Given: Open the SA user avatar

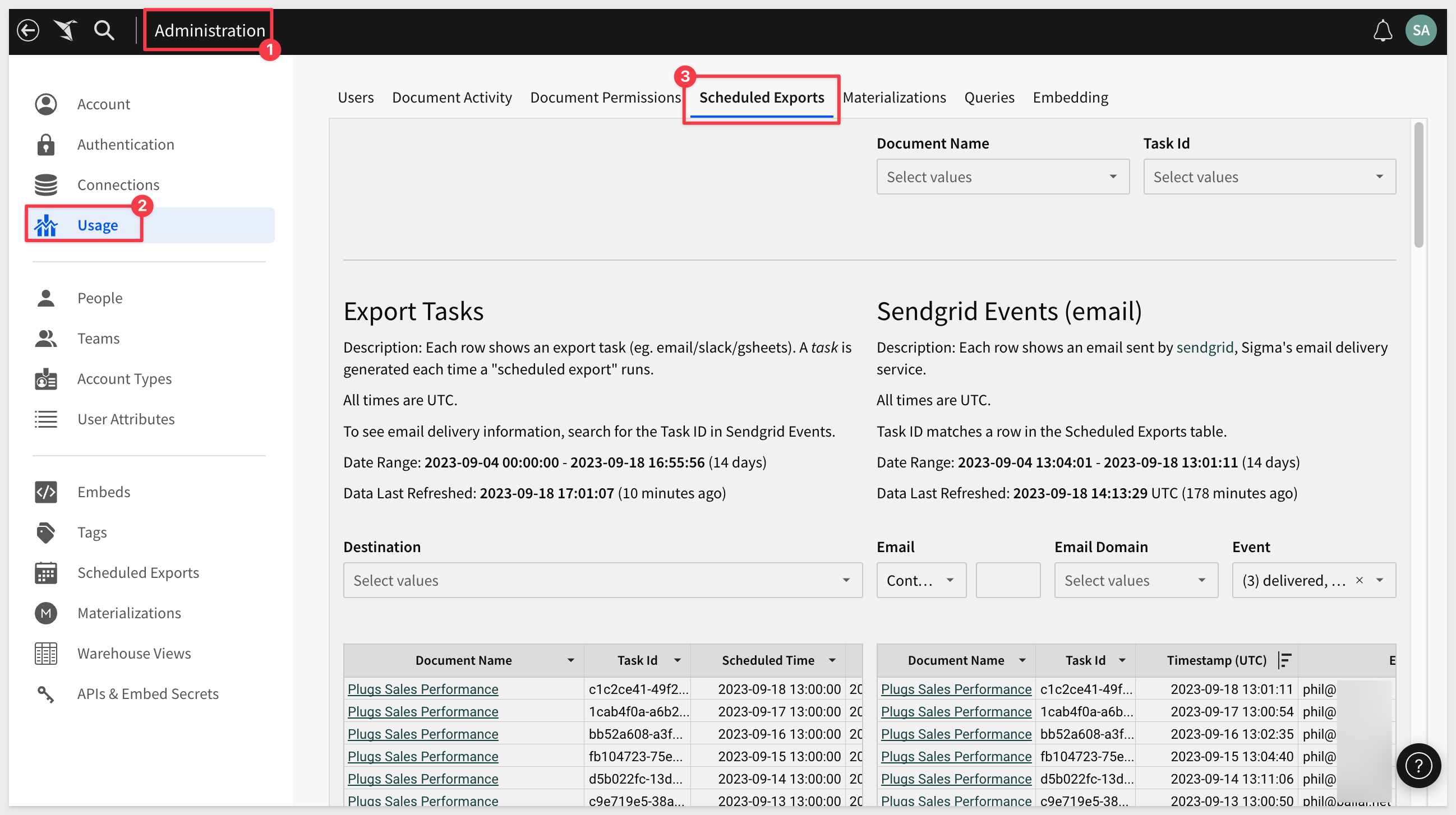Looking at the screenshot, I should (1421, 30).
